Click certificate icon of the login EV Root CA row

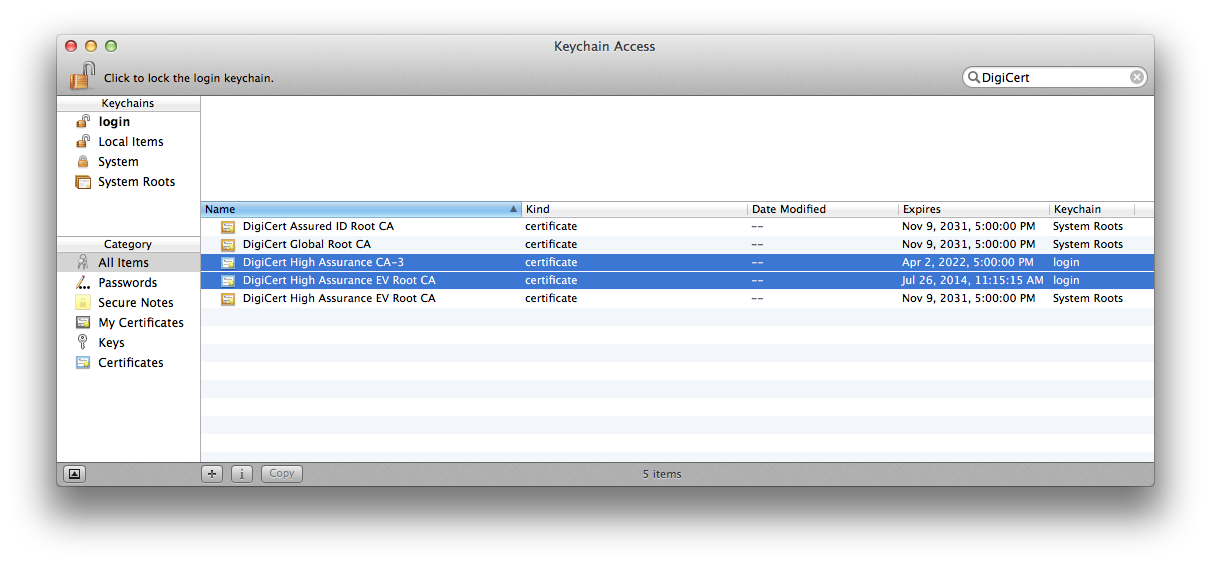pos(228,281)
